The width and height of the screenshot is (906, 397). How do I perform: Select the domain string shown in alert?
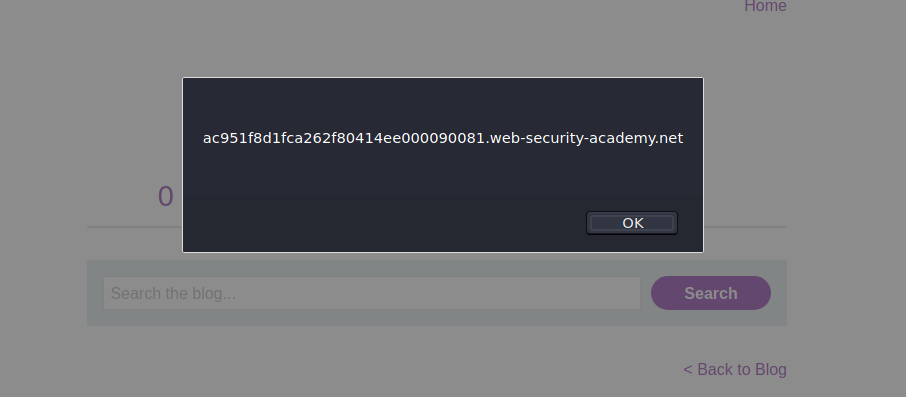[443, 139]
